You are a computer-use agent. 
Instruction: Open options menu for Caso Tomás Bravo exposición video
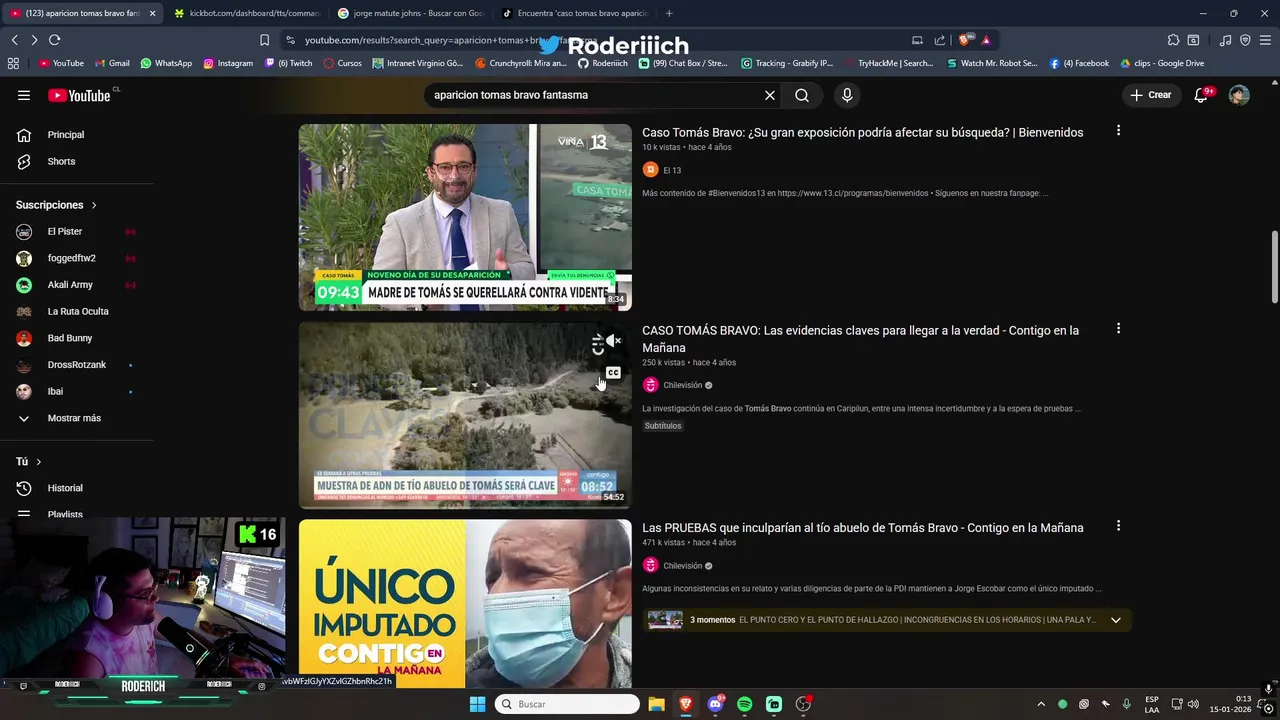tap(1118, 130)
